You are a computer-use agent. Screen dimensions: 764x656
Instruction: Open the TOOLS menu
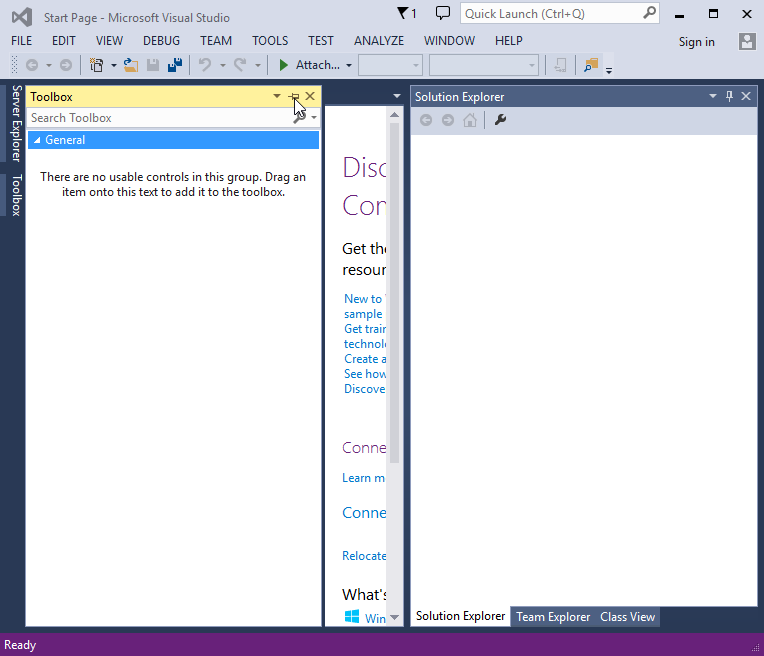pyautogui.click(x=270, y=41)
